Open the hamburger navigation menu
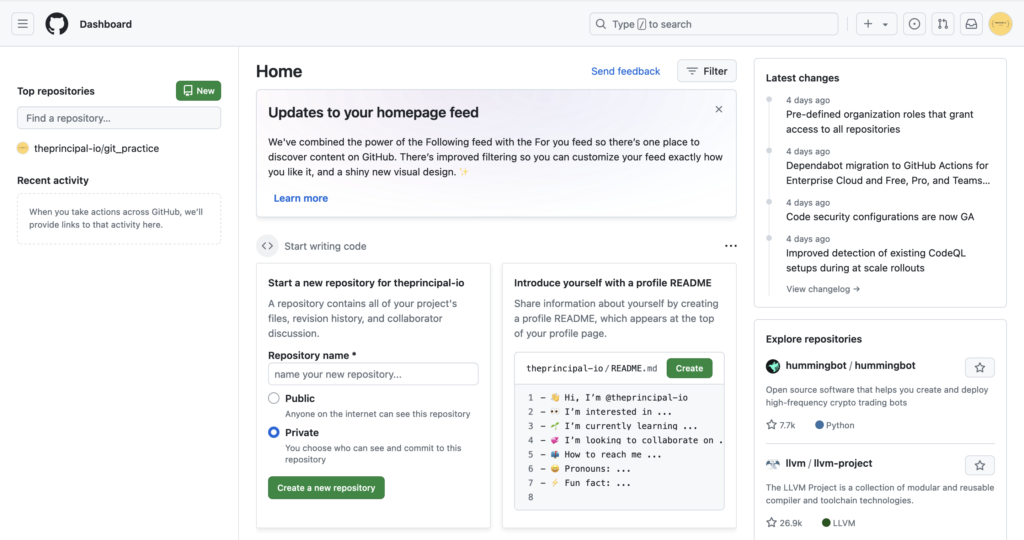 [x=23, y=24]
